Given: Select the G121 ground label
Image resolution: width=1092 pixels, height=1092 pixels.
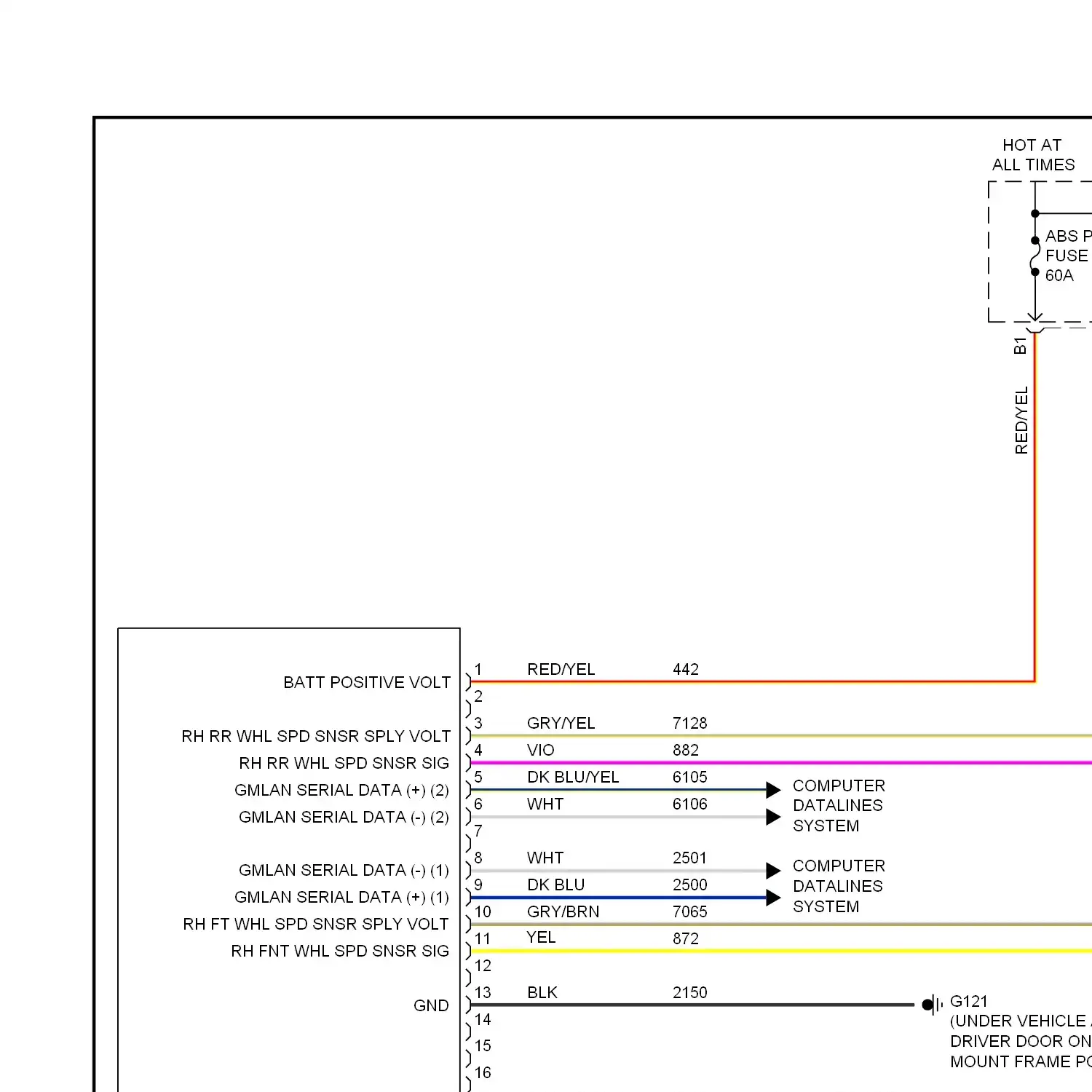Looking at the screenshot, I should [969, 1001].
